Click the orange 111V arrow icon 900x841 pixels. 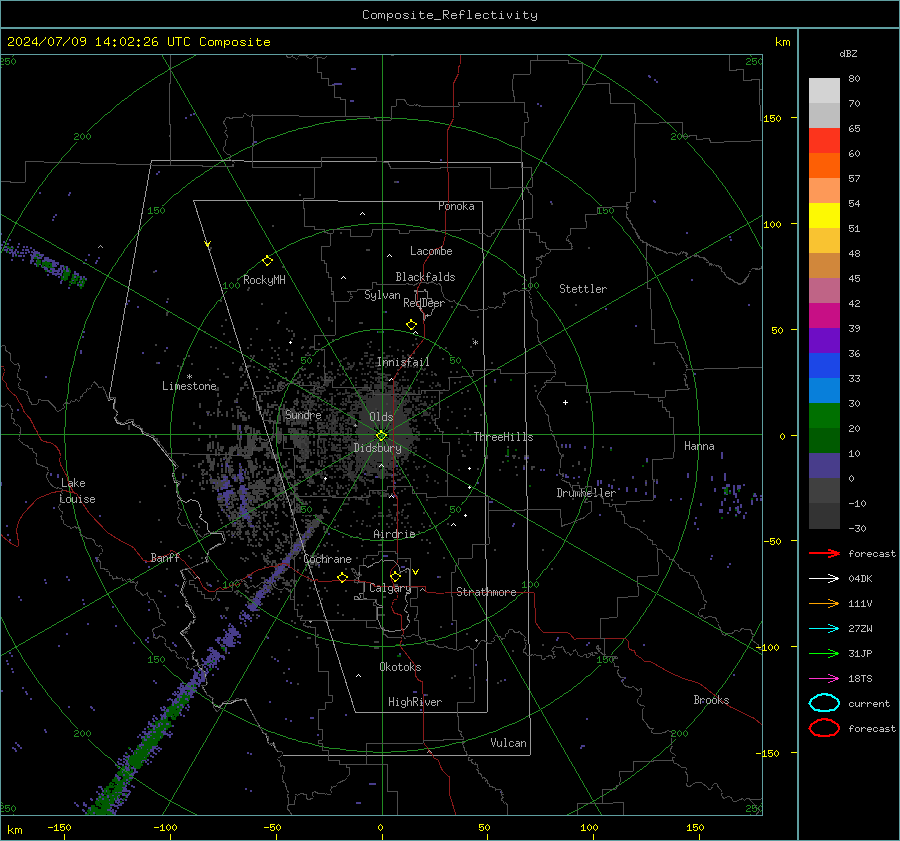[824, 603]
